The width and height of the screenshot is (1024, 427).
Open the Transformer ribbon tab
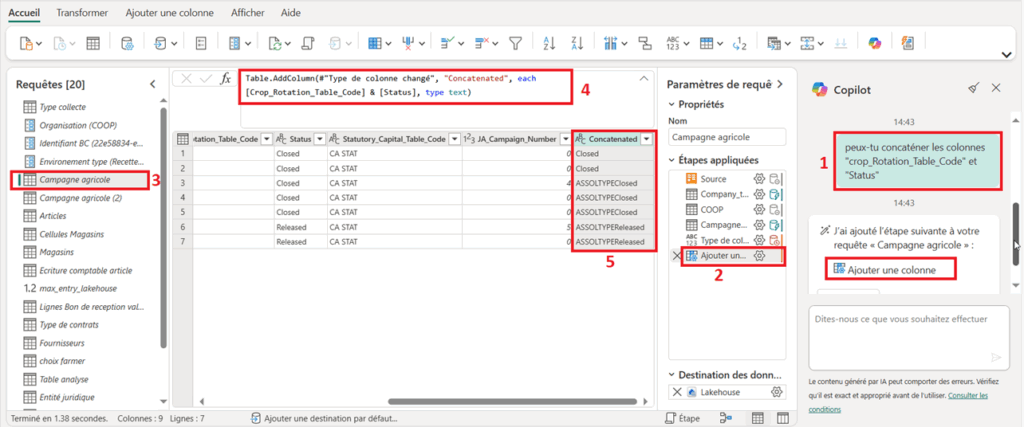pyautogui.click(x=83, y=13)
